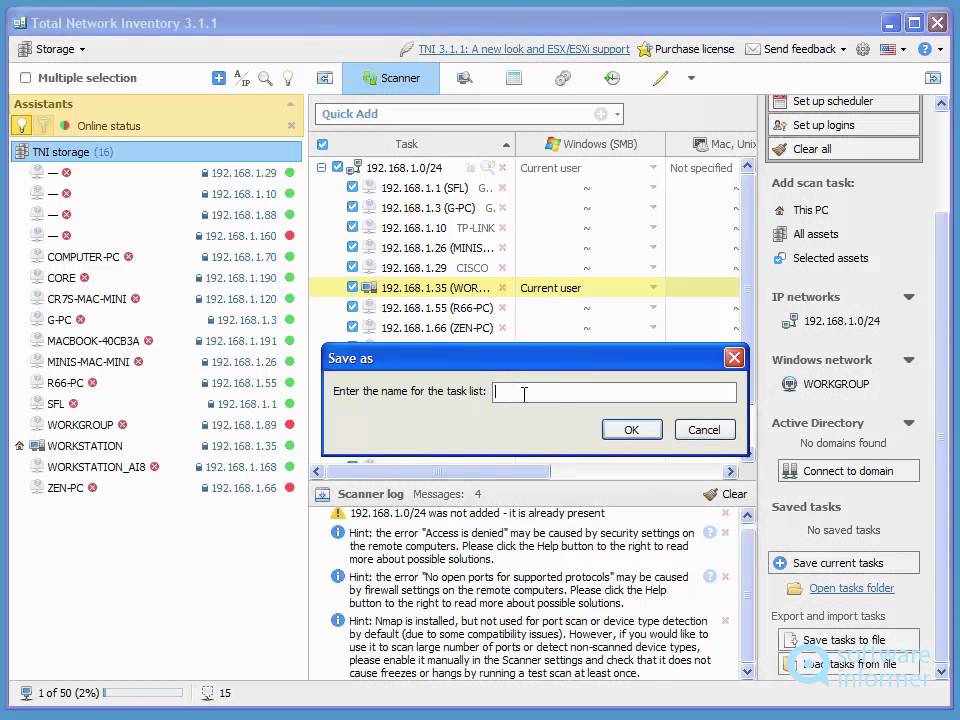Select WORKSTATION in the asset tree
The width and height of the screenshot is (960, 720).
[x=85, y=446]
